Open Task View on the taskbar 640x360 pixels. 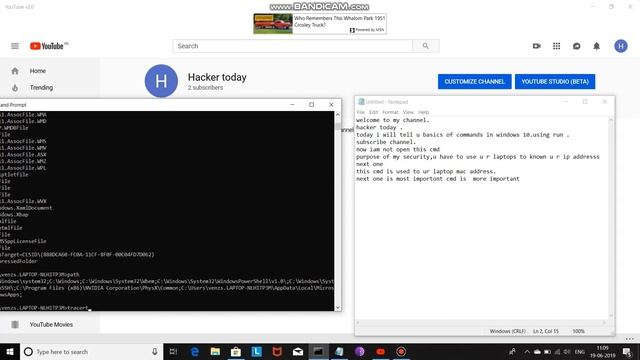coord(173,351)
